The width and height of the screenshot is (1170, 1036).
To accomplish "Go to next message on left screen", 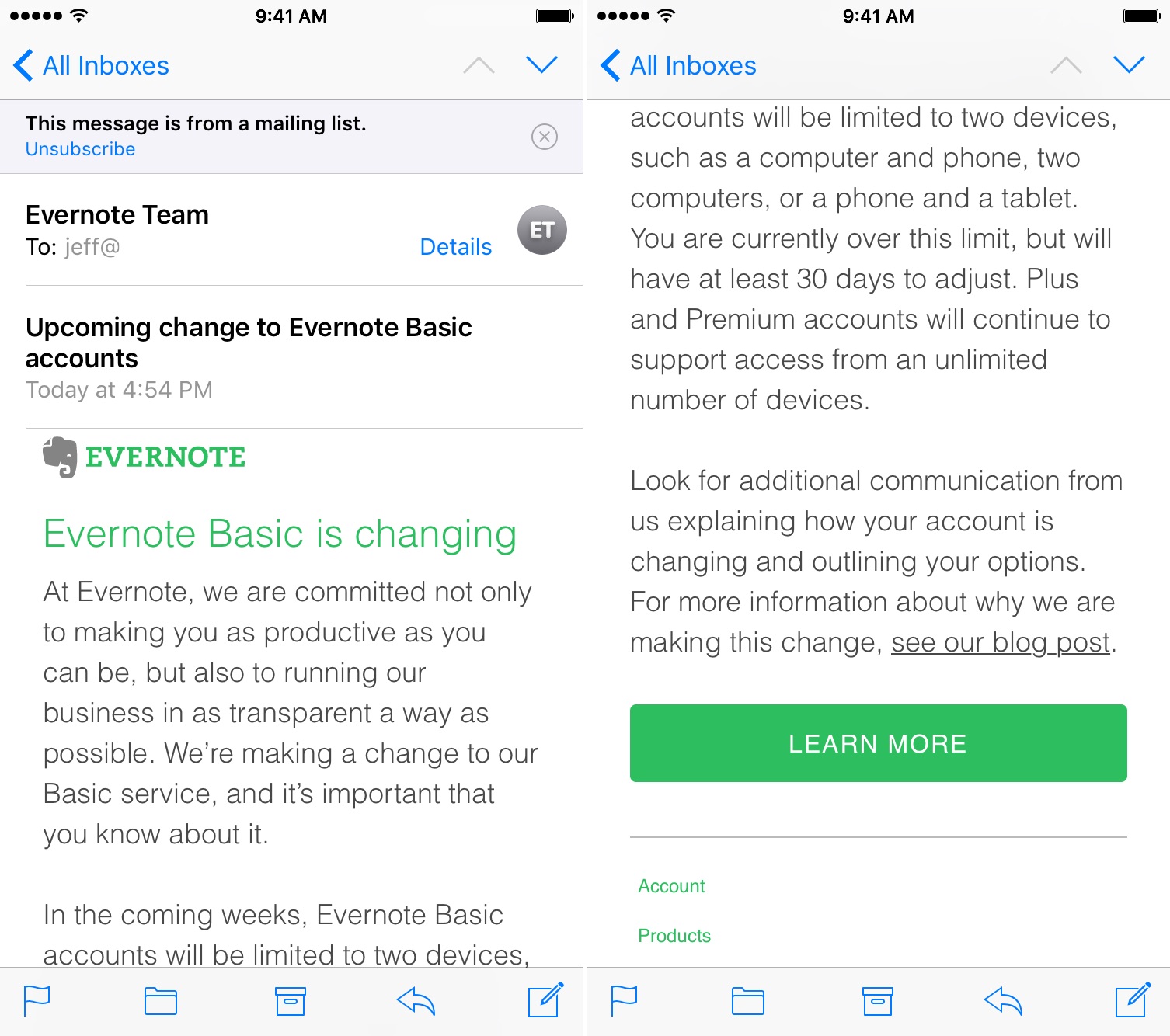I will 541,65.
